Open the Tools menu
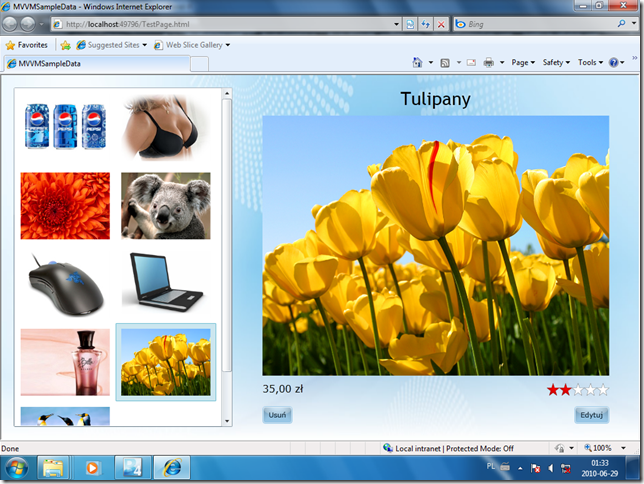The image size is (644, 484). (x=590, y=62)
